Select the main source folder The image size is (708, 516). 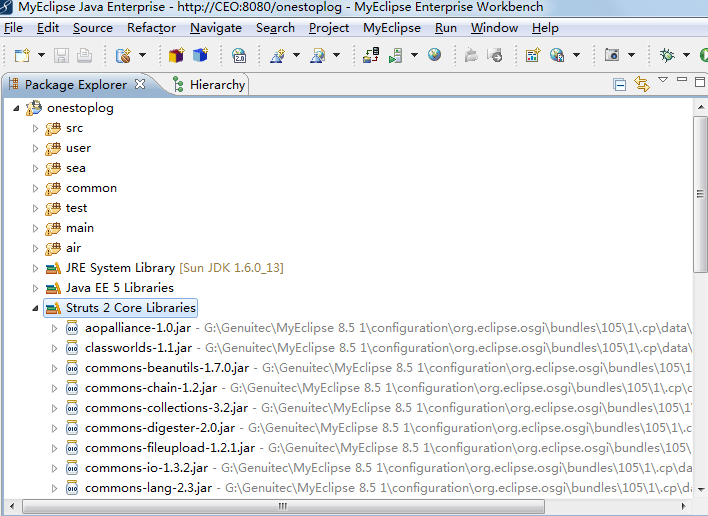click(x=80, y=228)
